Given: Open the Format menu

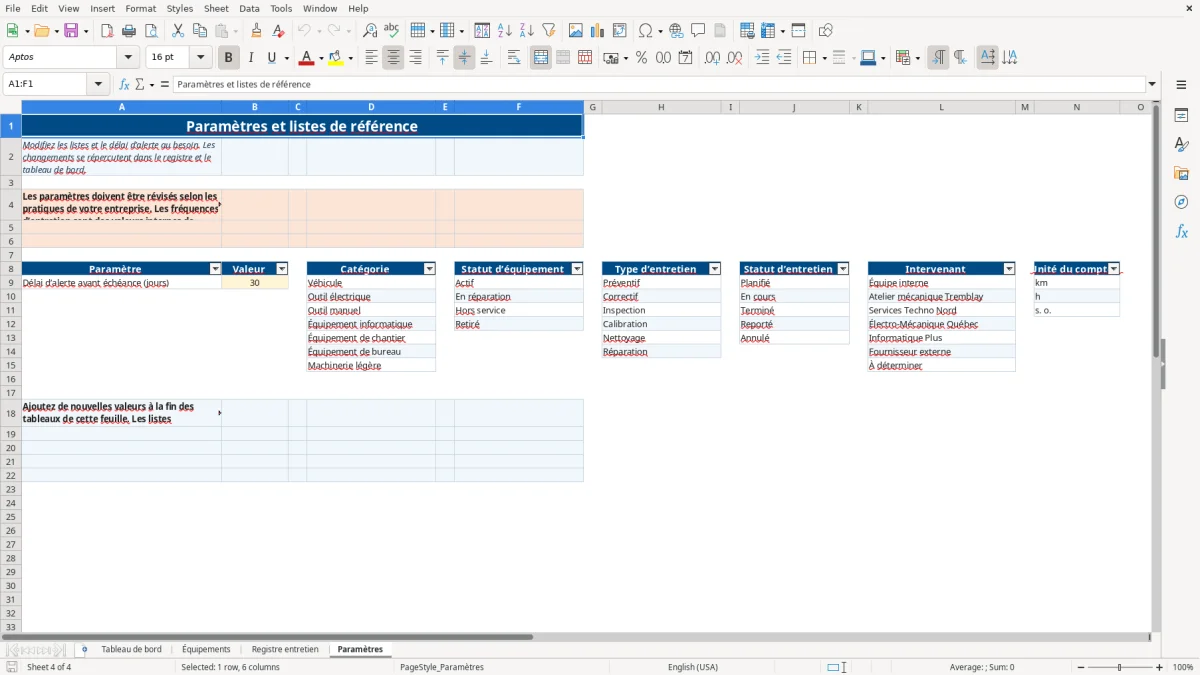Looking at the screenshot, I should coord(141,8).
